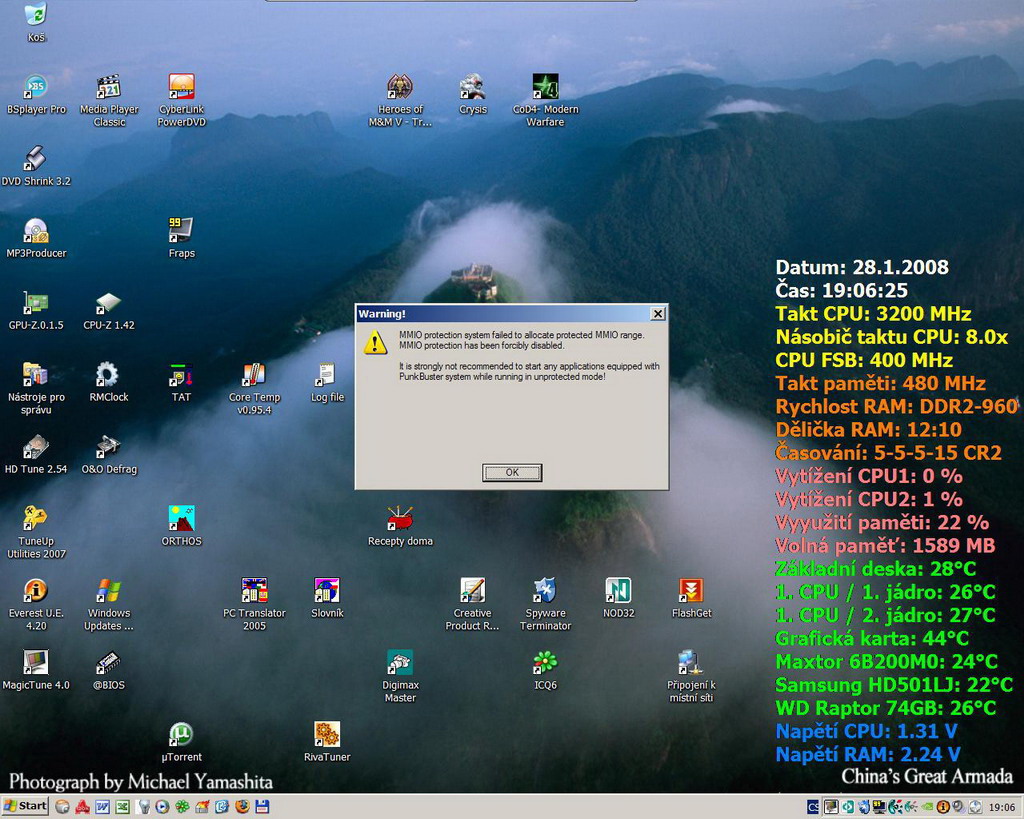Viewport: 1024px width, 819px height.
Task: Open CPU-Z 1.42 shortcut
Action: coord(108,304)
